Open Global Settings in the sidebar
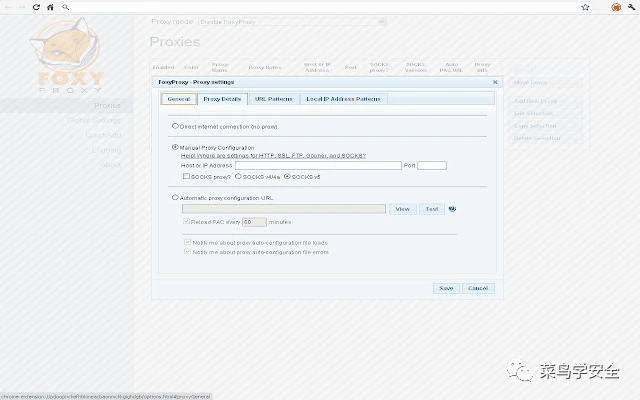Viewport: 640px width, 400px height. [94, 120]
